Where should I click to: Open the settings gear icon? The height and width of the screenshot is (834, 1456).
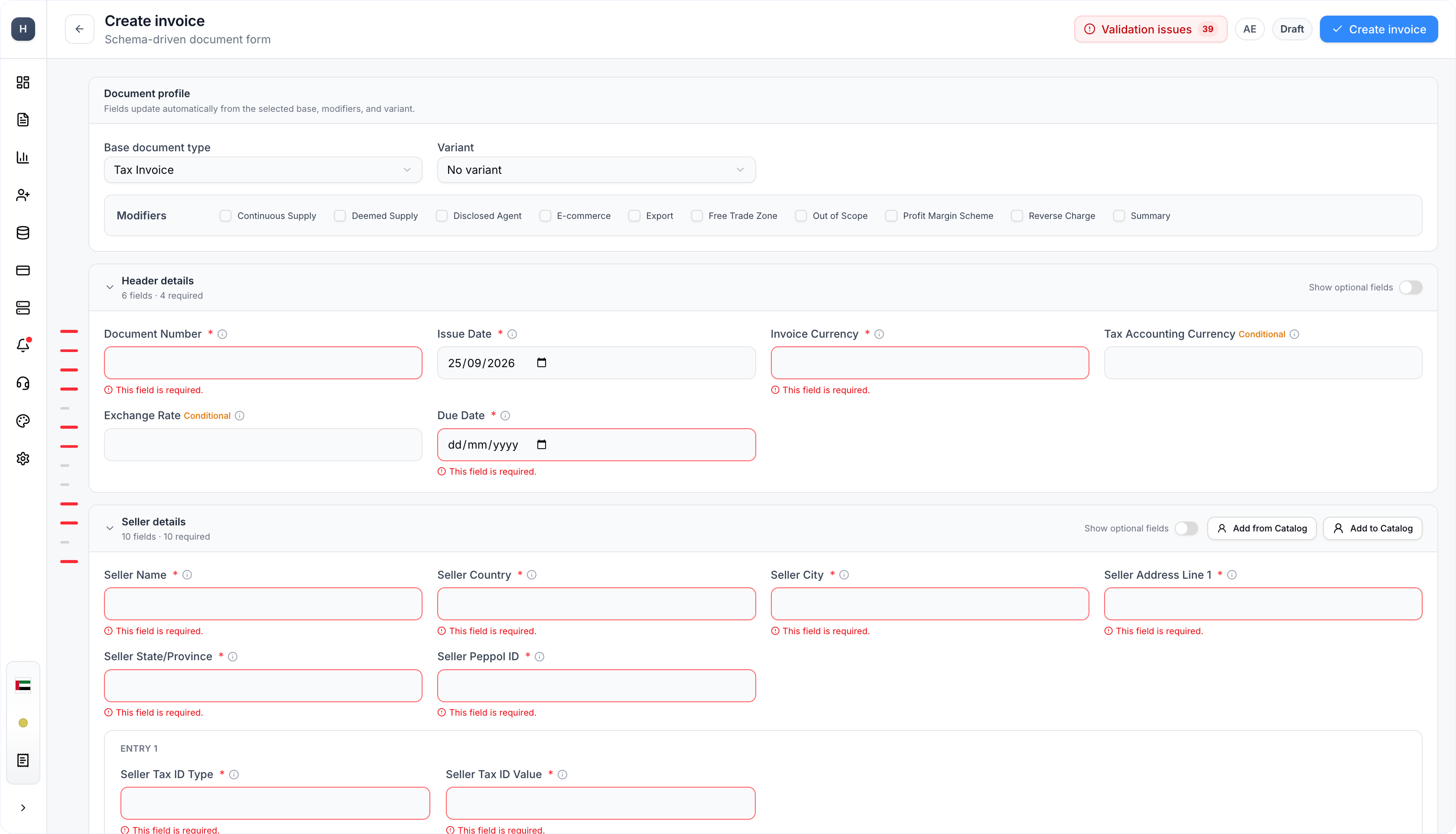[23, 458]
